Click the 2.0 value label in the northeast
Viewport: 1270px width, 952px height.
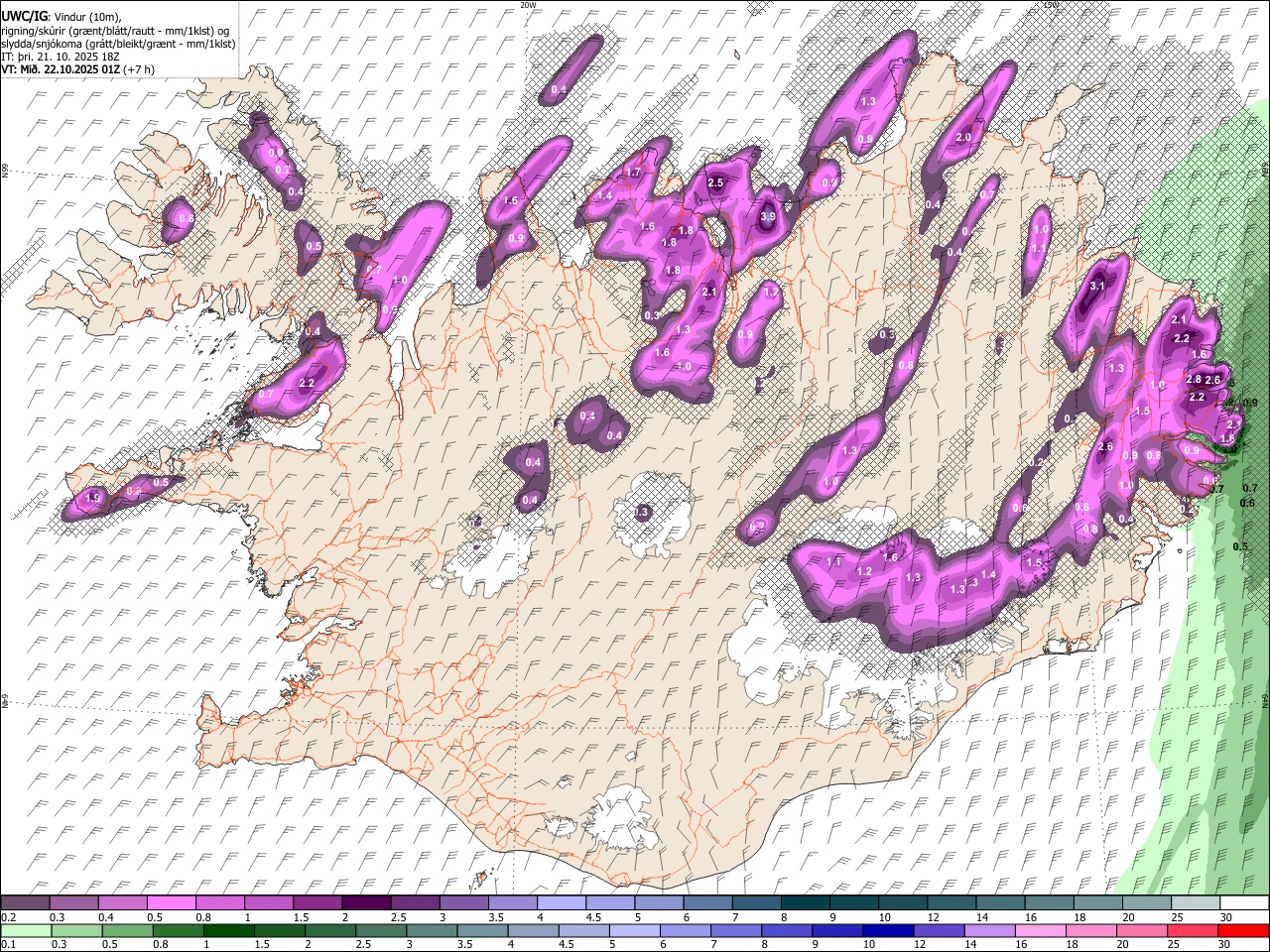[x=962, y=138]
